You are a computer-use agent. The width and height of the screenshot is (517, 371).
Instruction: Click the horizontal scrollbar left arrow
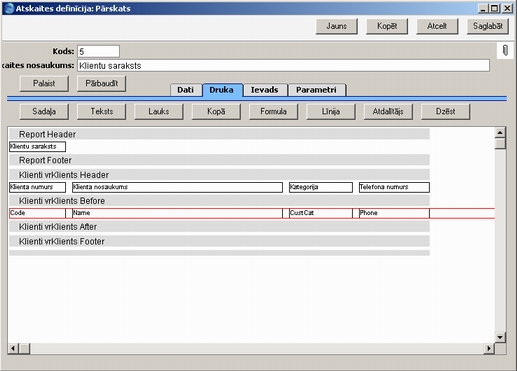13,349
